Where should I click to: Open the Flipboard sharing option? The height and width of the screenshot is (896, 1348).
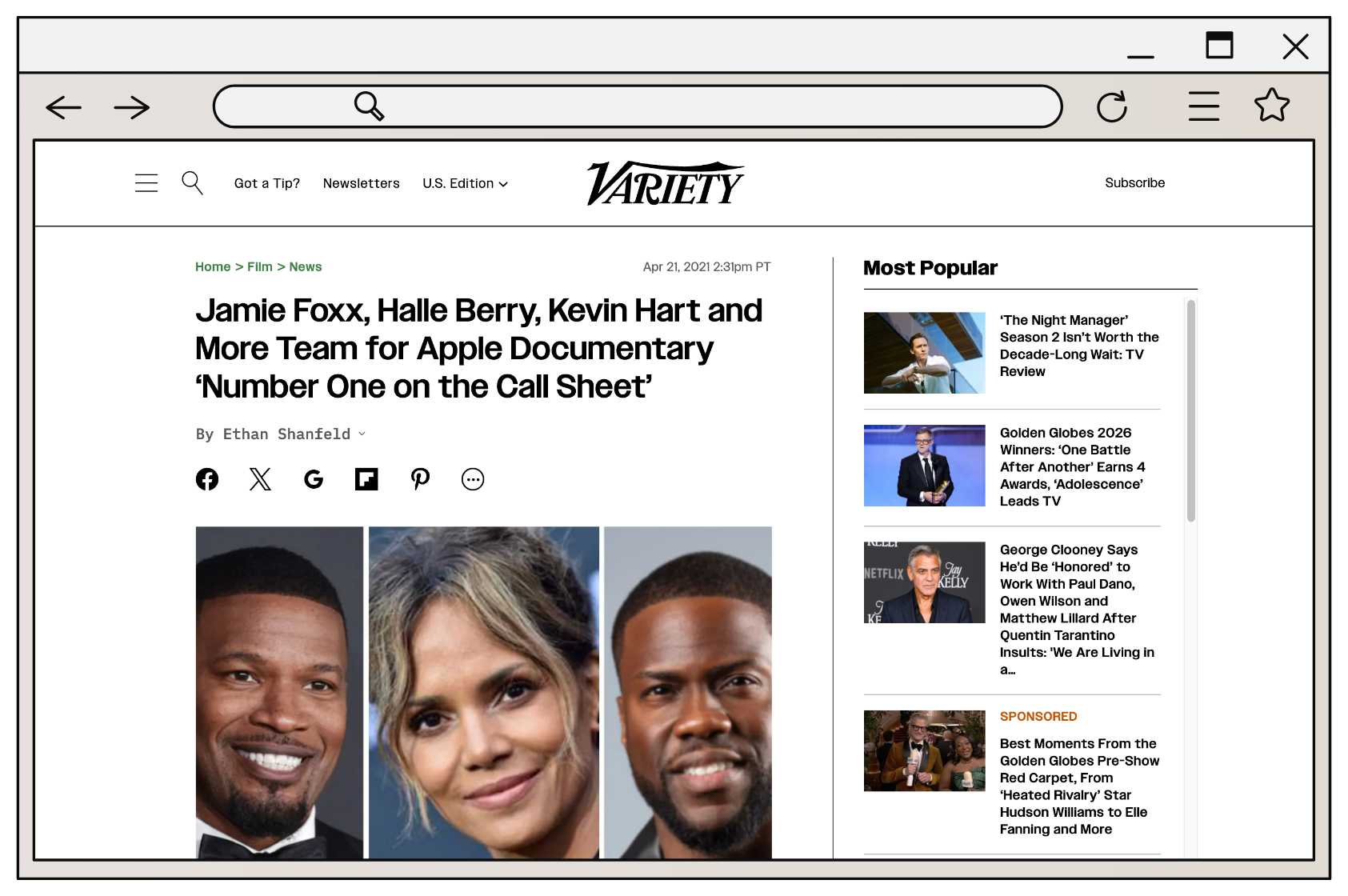point(366,478)
